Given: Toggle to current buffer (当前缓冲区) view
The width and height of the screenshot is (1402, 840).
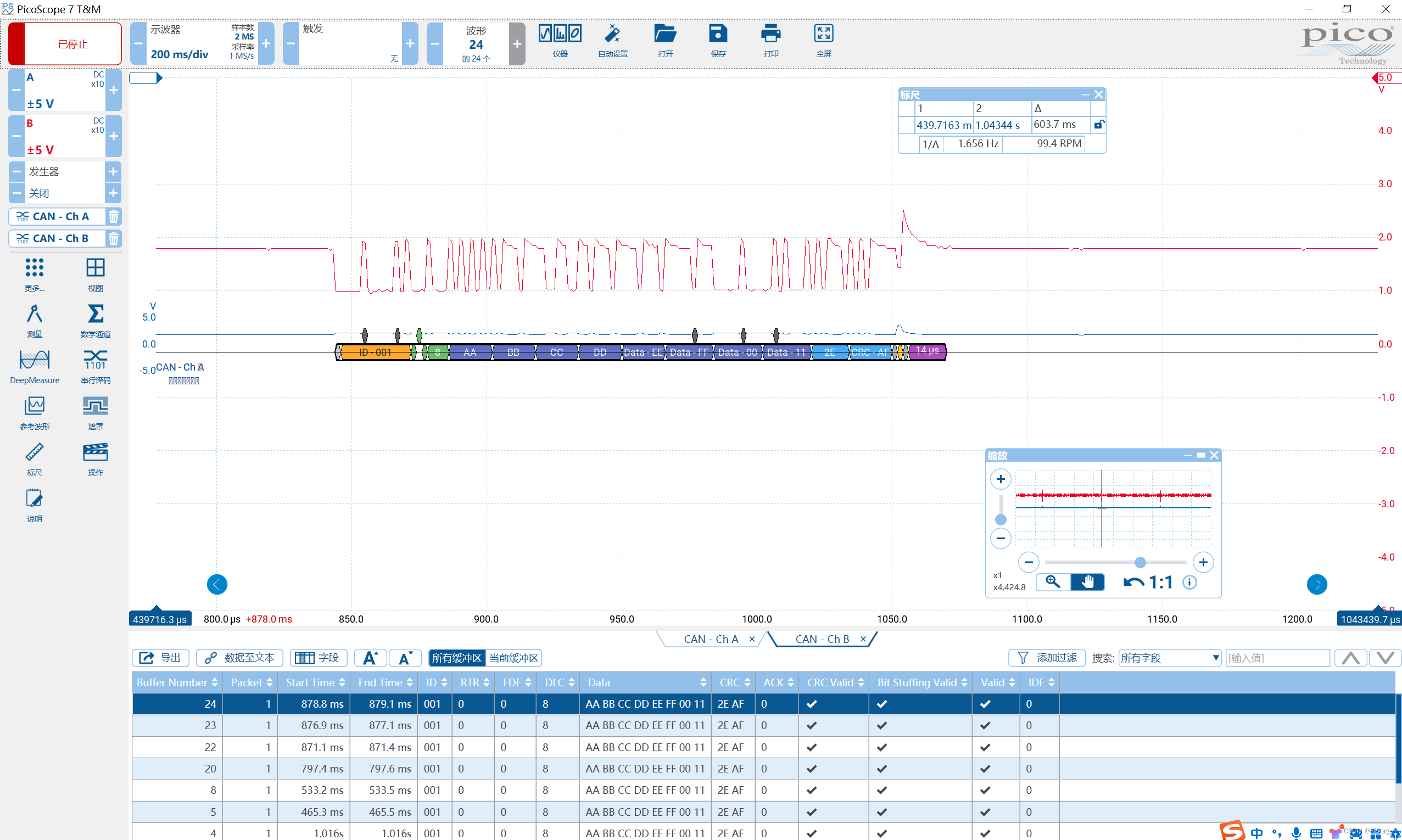Looking at the screenshot, I should tap(513, 658).
